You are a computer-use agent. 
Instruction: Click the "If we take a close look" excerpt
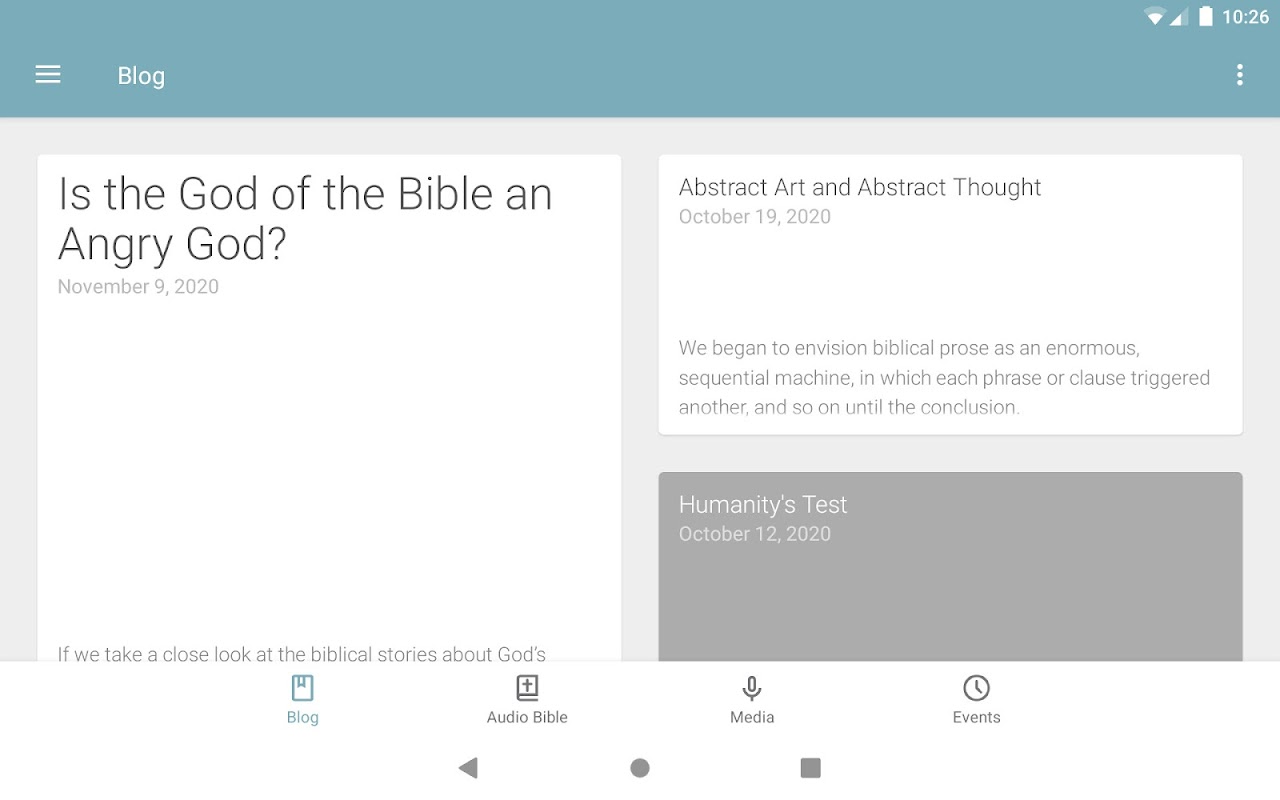point(302,654)
